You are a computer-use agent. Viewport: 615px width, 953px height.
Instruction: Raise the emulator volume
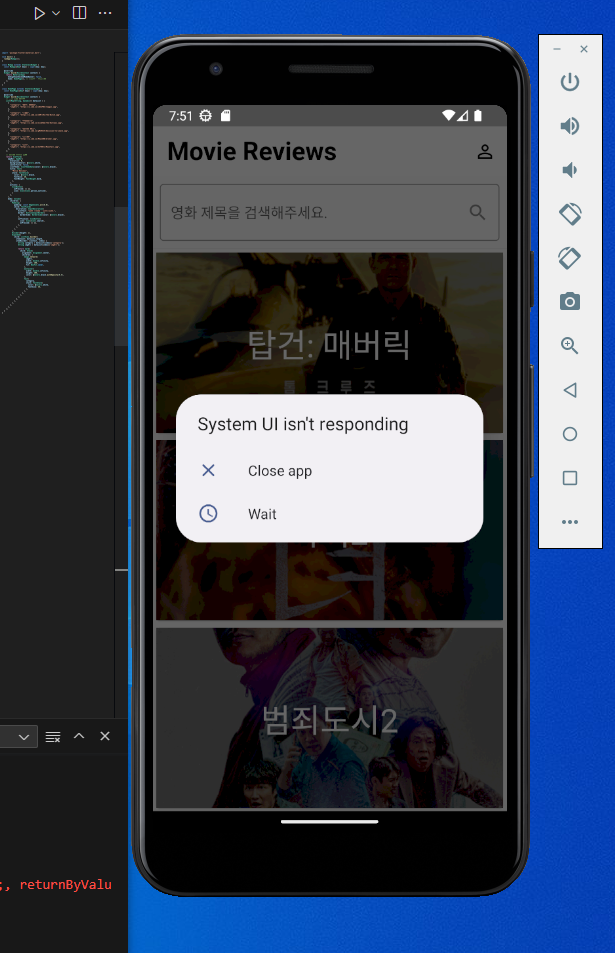point(569,126)
